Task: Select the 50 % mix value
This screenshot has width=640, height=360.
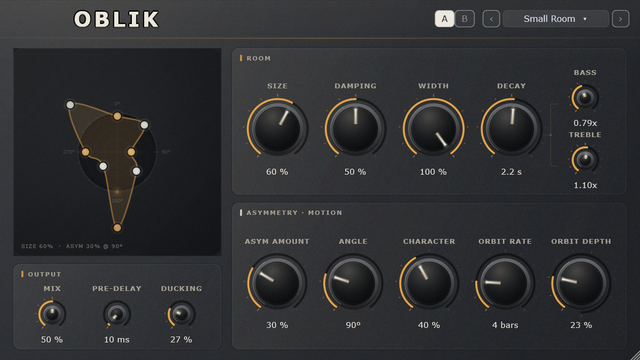Action: (x=52, y=340)
